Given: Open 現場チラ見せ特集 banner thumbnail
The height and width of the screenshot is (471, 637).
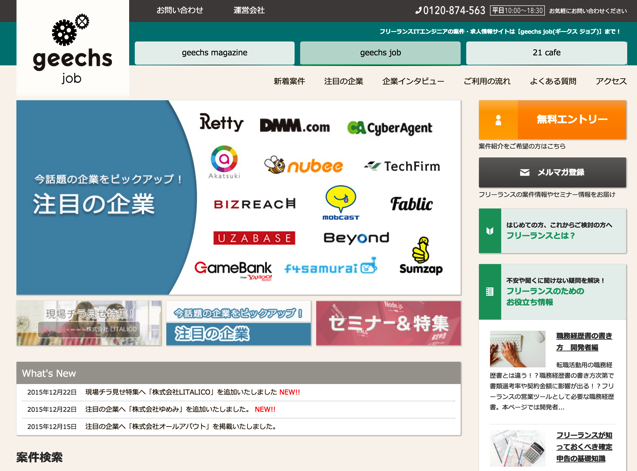Looking at the screenshot, I should [89, 323].
